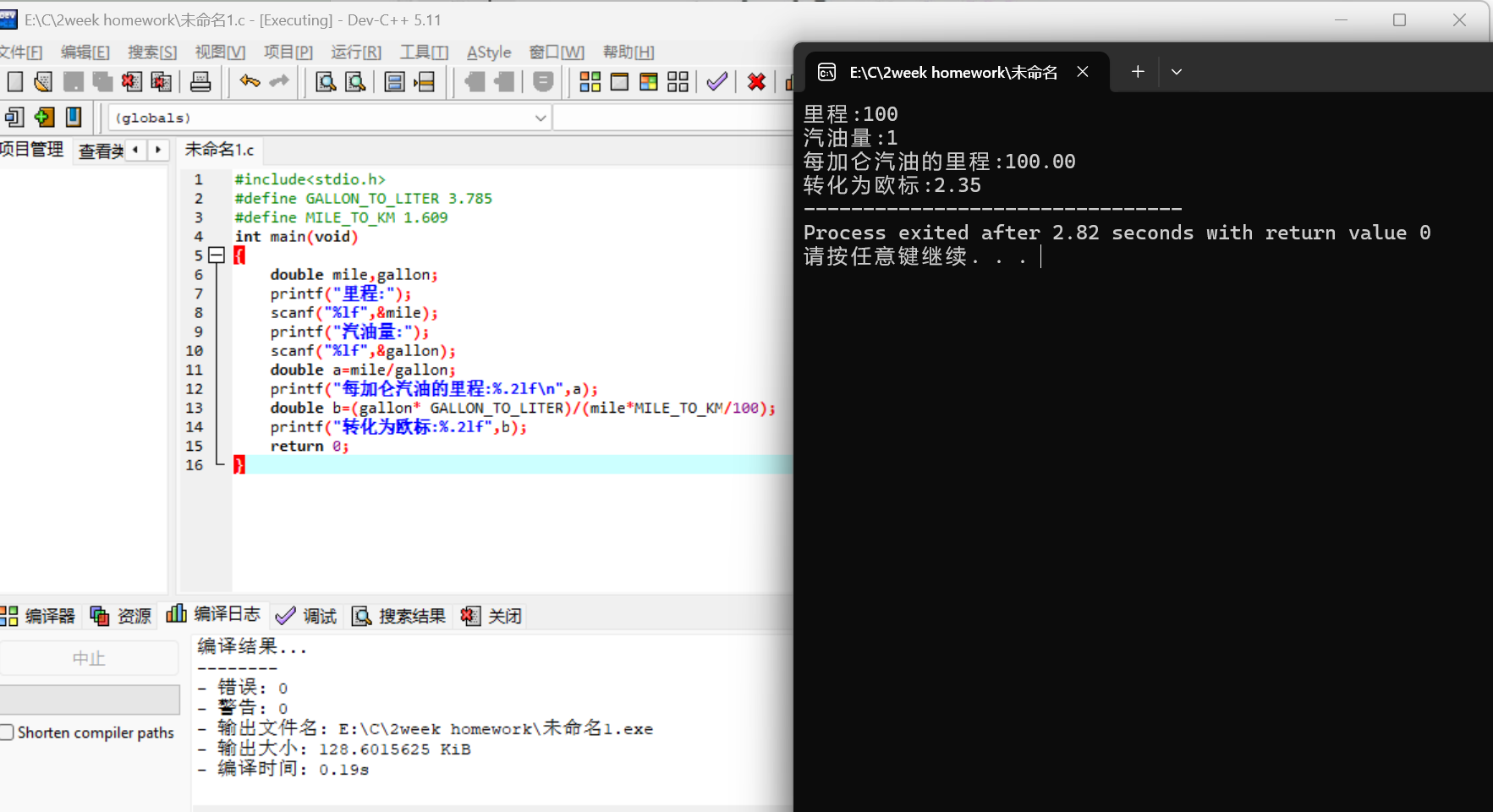Click console text 'Process exited after 2.82 seconds'
This screenshot has width=1493, height=812.
(x=999, y=233)
